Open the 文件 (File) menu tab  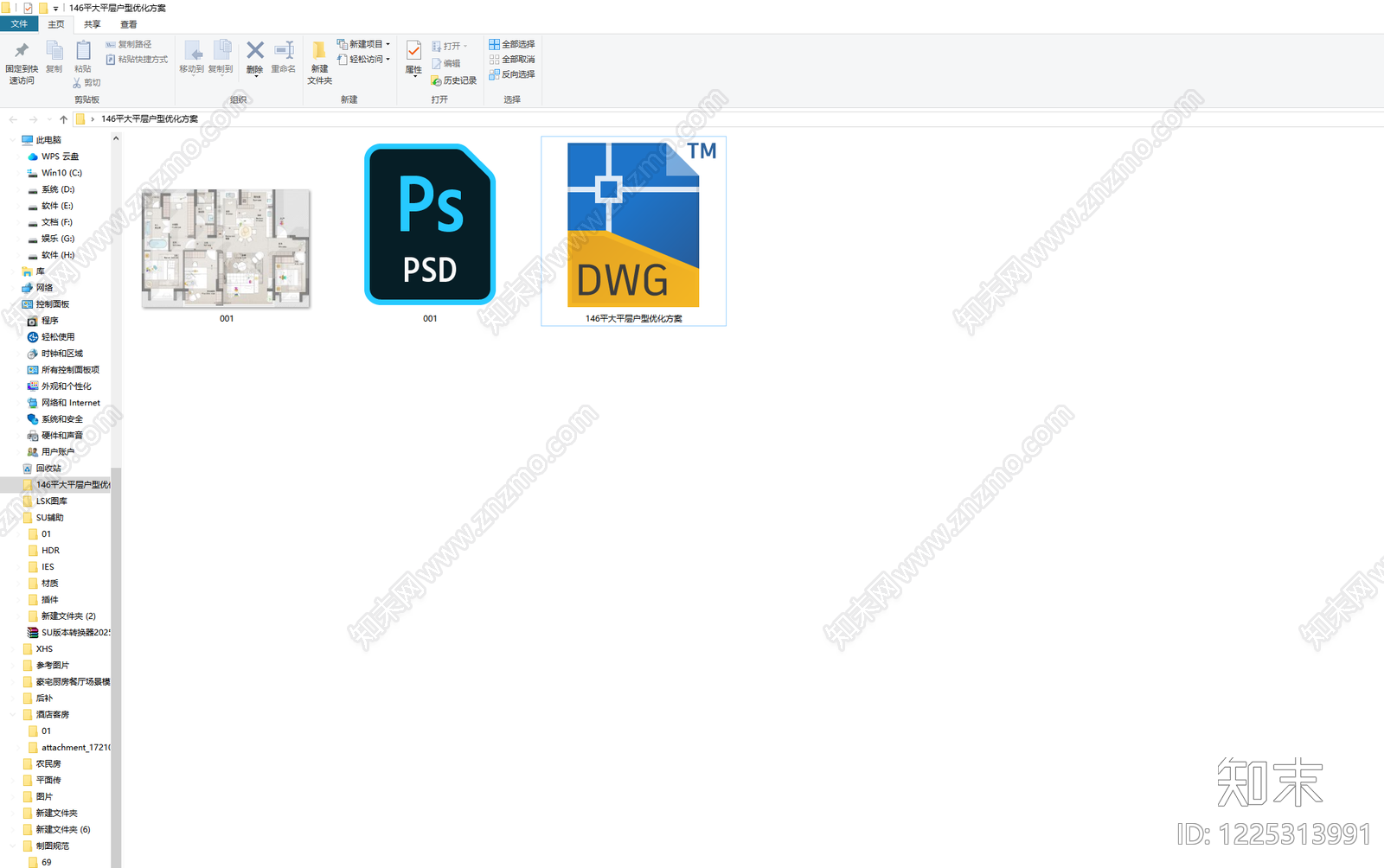point(19,24)
